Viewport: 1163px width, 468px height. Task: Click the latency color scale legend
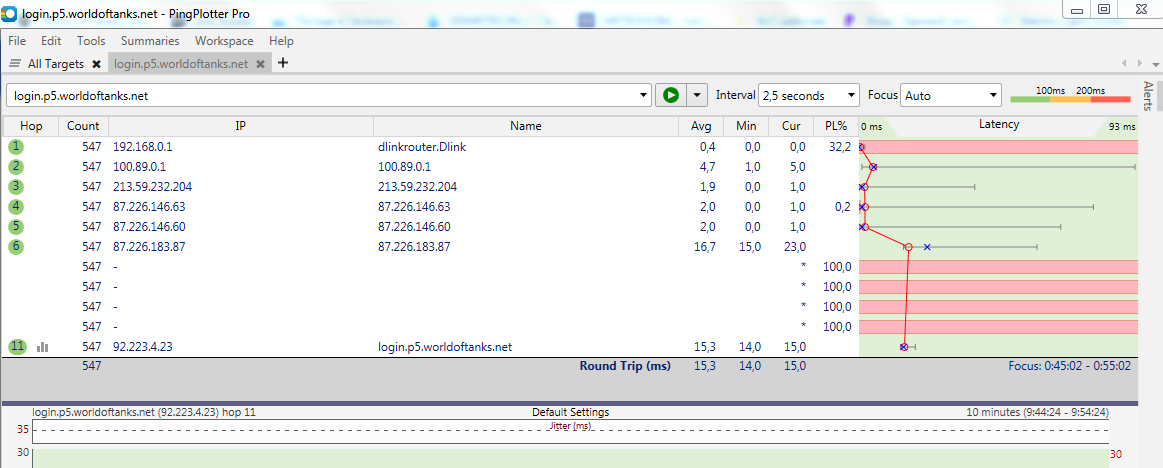click(1070, 95)
